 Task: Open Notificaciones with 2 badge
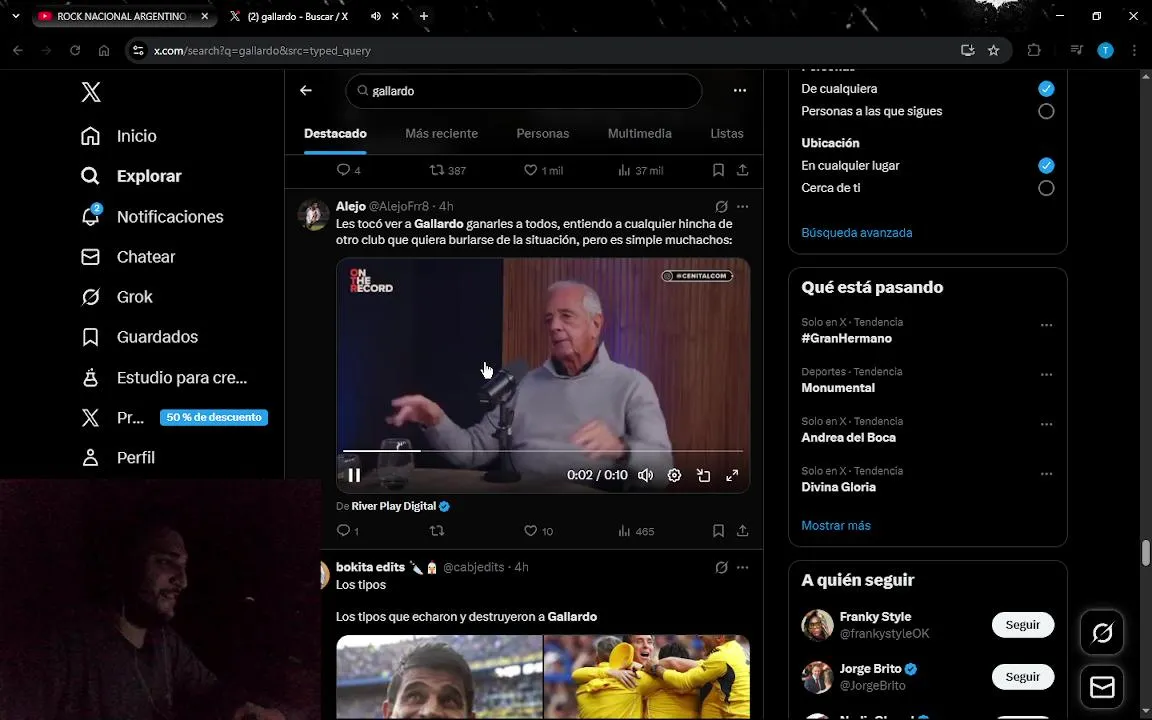[x=151, y=217]
